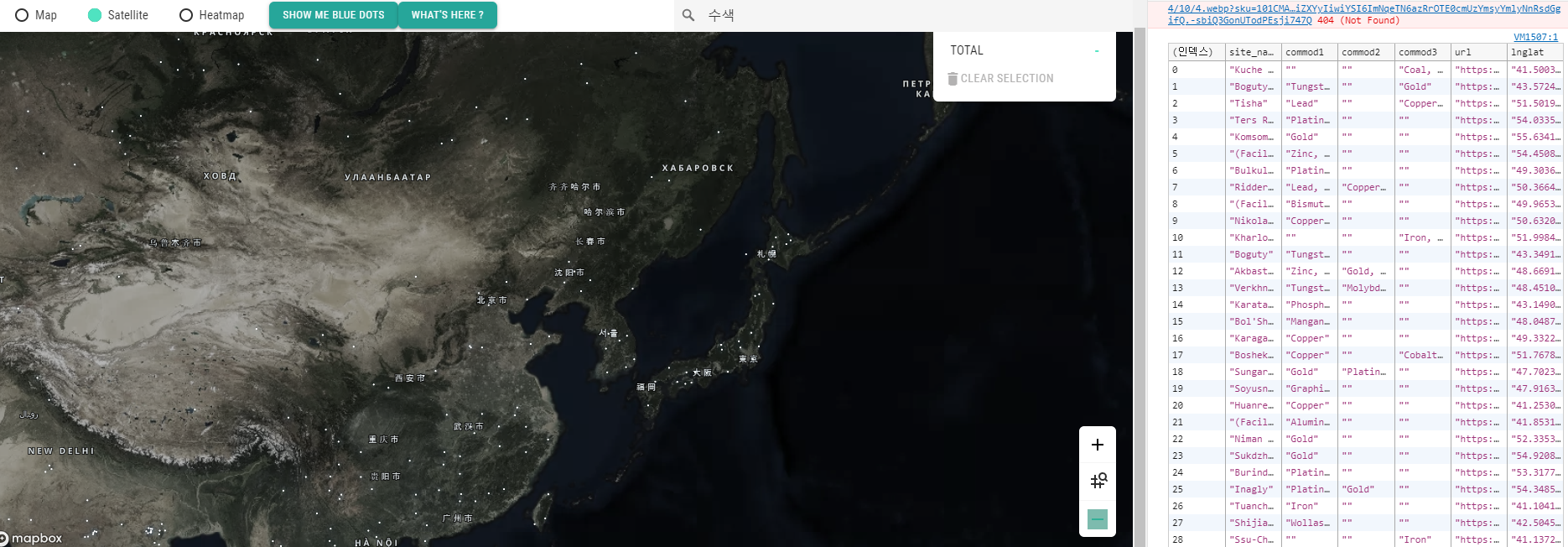Click the "Molybd…" commod2 cell
The image size is (1568, 547).
point(1365,288)
